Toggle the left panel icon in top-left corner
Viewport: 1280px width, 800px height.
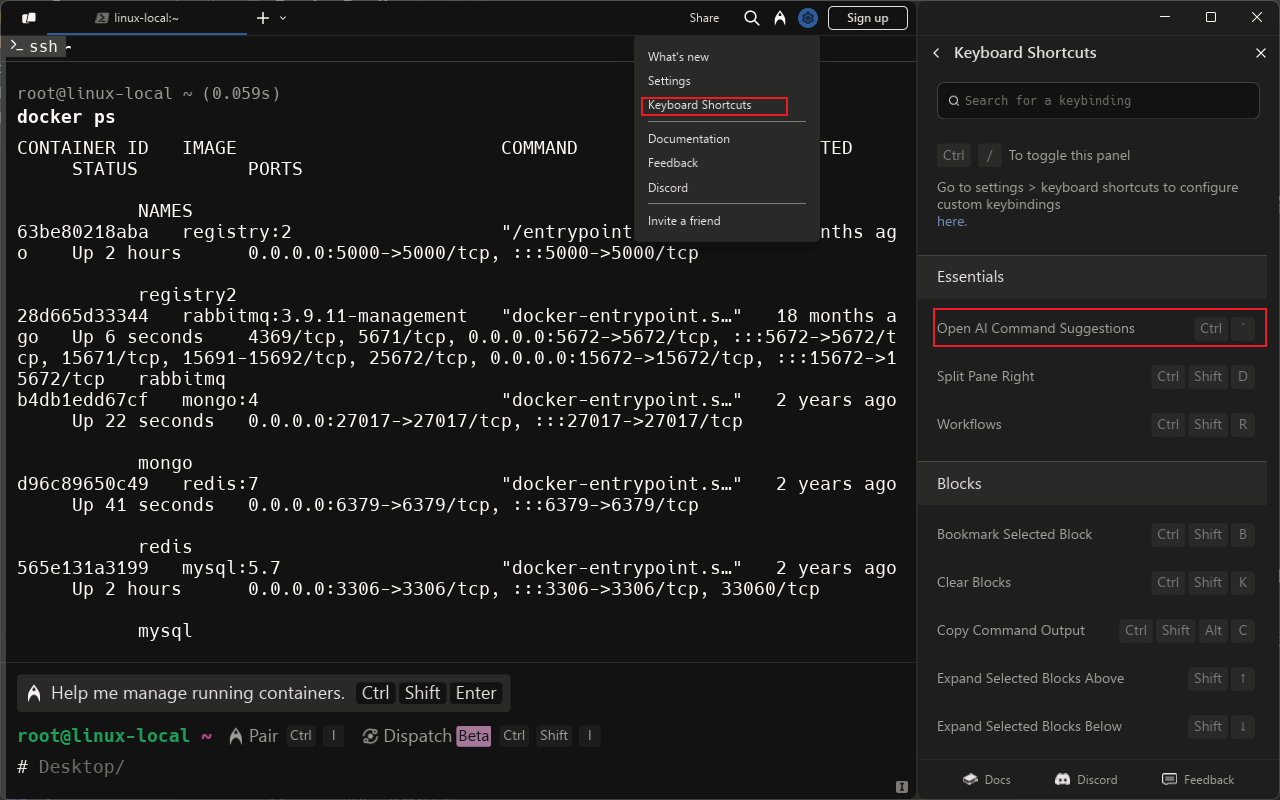pyautogui.click(x=29, y=18)
